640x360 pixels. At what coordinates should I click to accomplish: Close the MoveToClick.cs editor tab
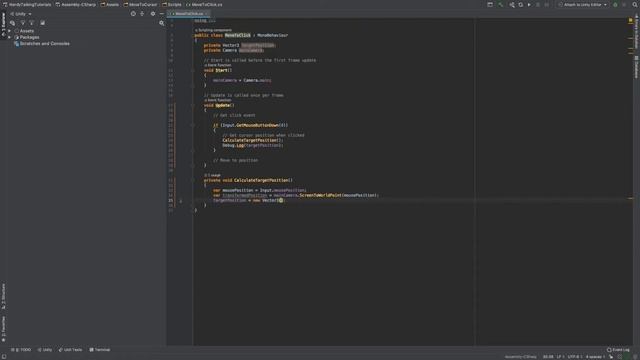[207, 14]
